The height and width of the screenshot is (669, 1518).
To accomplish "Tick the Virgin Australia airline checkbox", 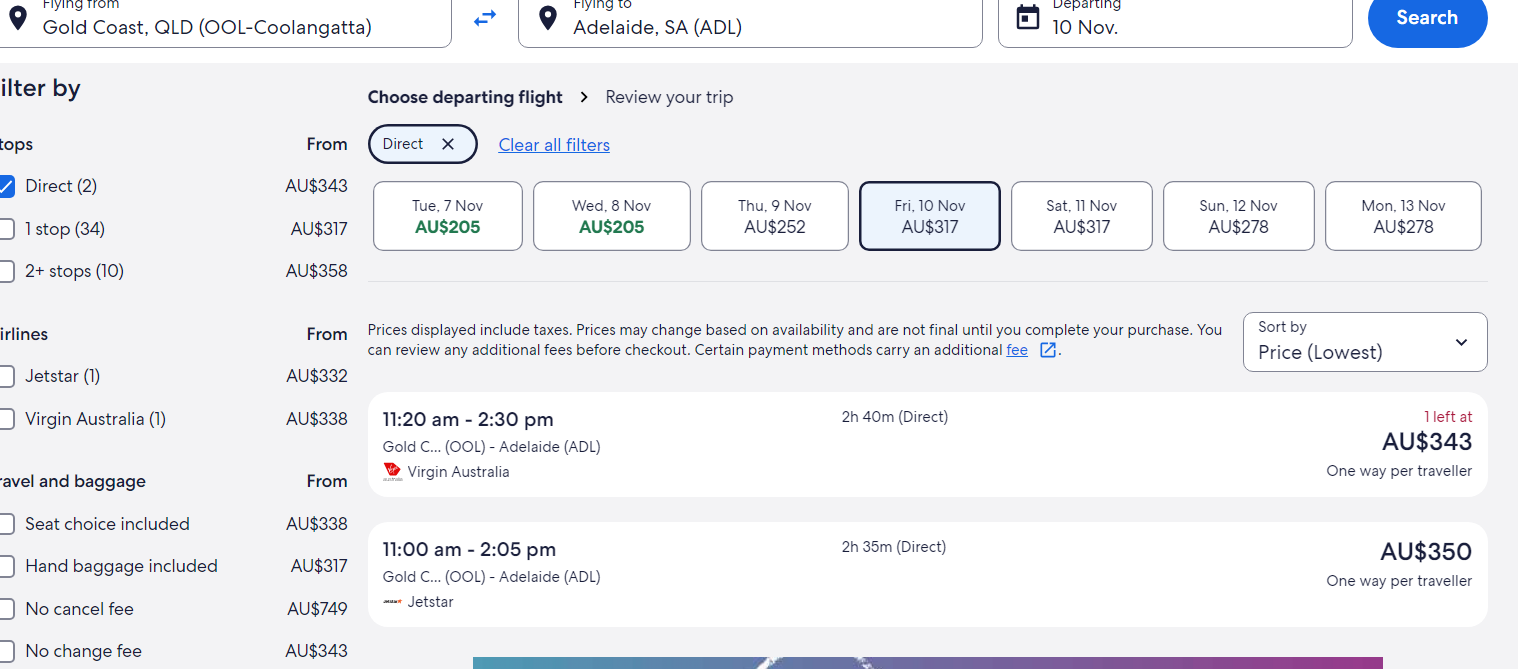I will click(6, 419).
